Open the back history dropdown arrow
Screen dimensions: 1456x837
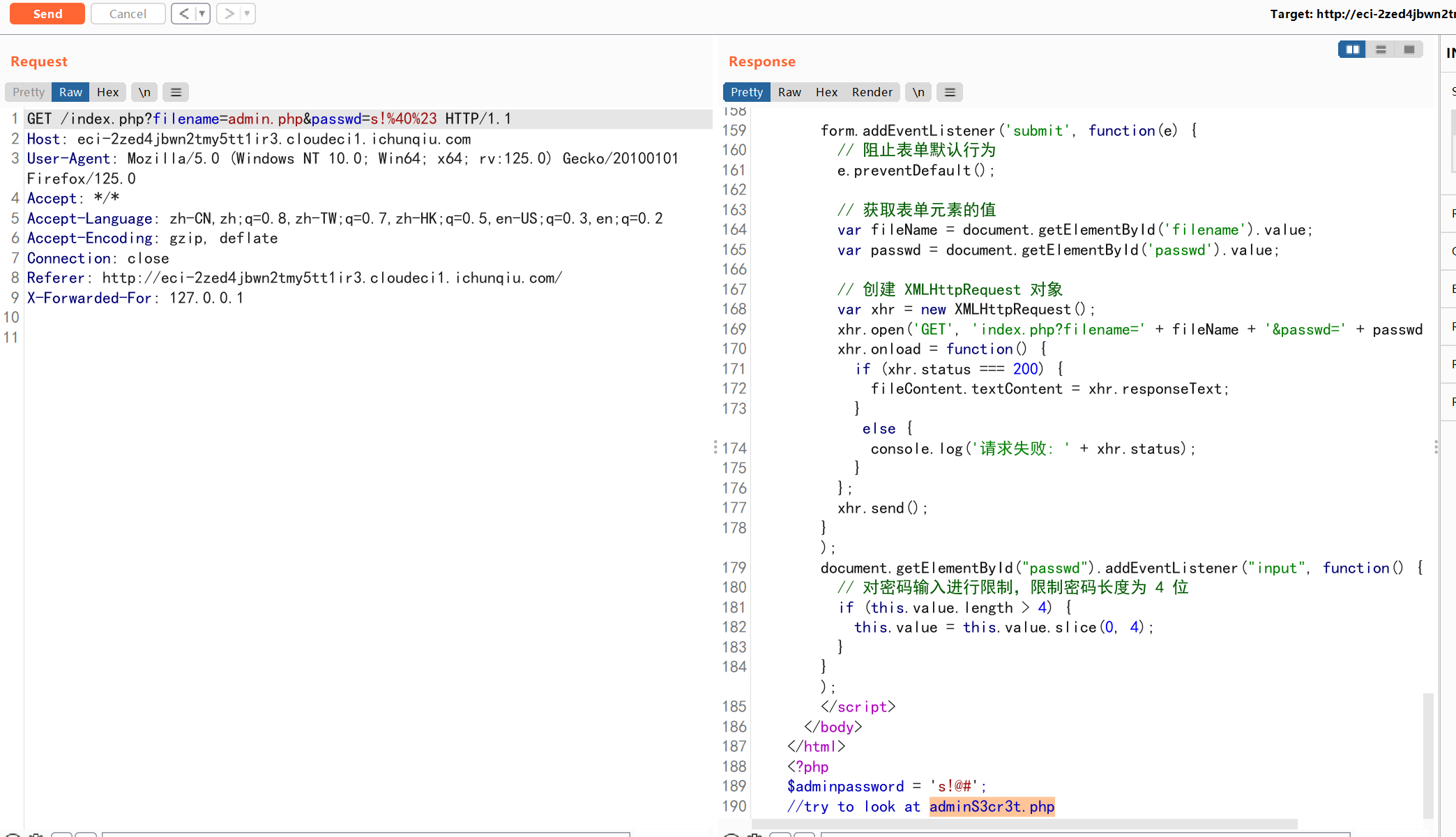point(202,13)
